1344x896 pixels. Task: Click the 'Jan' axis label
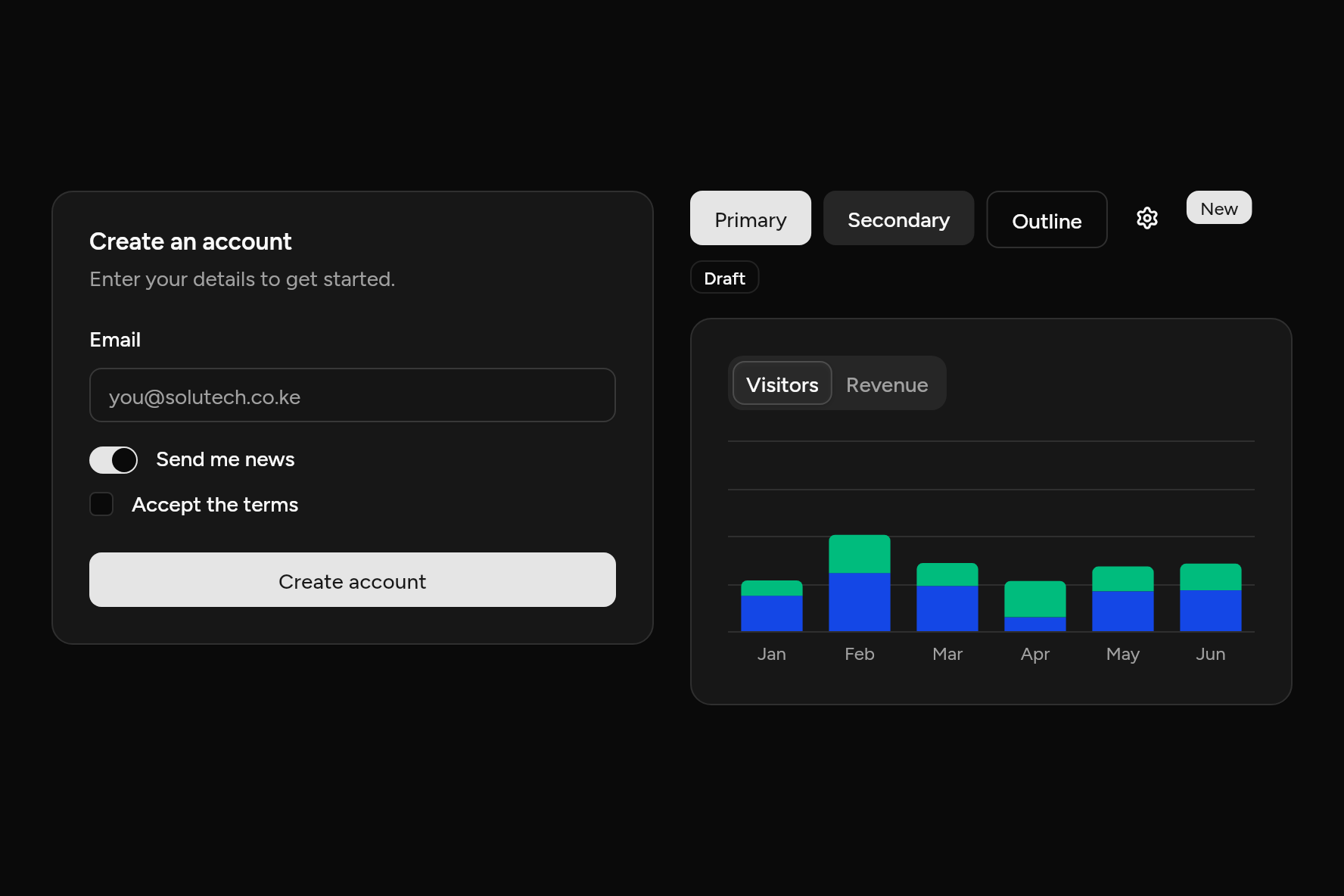772,654
